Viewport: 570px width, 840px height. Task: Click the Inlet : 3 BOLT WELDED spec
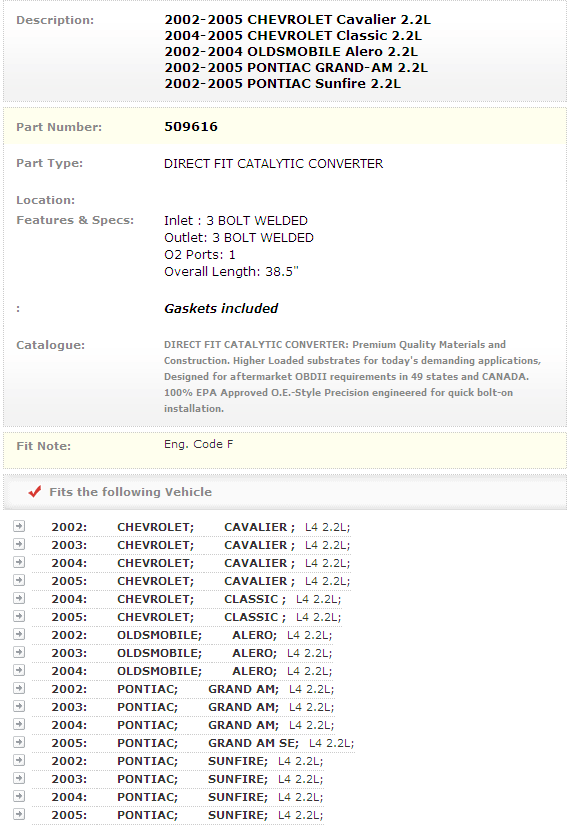coord(236,221)
